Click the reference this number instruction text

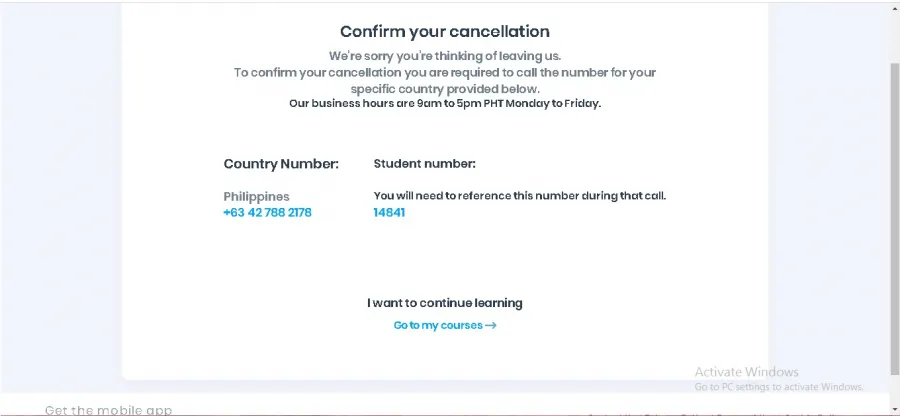point(519,196)
